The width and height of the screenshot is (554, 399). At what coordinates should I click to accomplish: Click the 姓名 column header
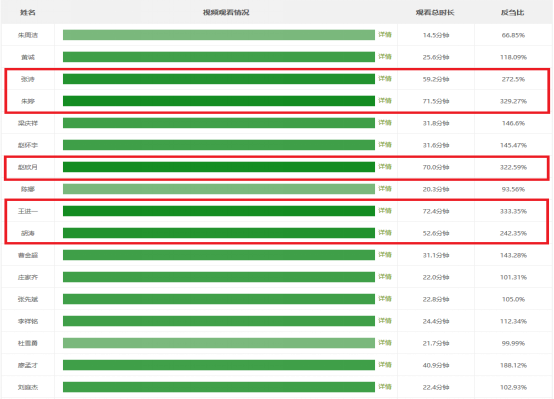tap(28, 12)
